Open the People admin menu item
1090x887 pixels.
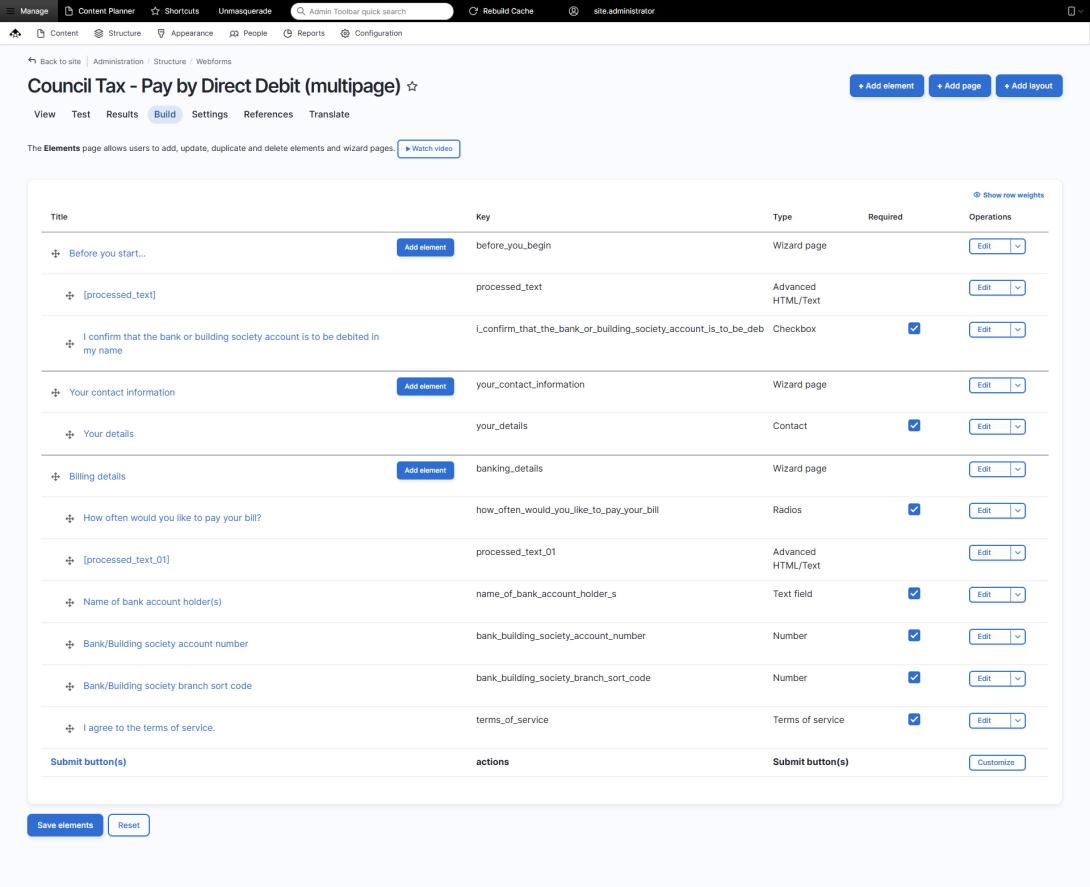pyautogui.click(x=248, y=33)
